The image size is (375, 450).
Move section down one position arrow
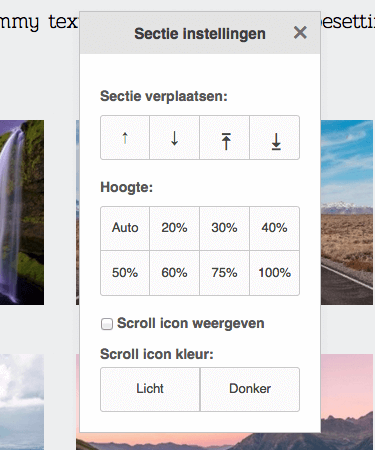point(175,138)
